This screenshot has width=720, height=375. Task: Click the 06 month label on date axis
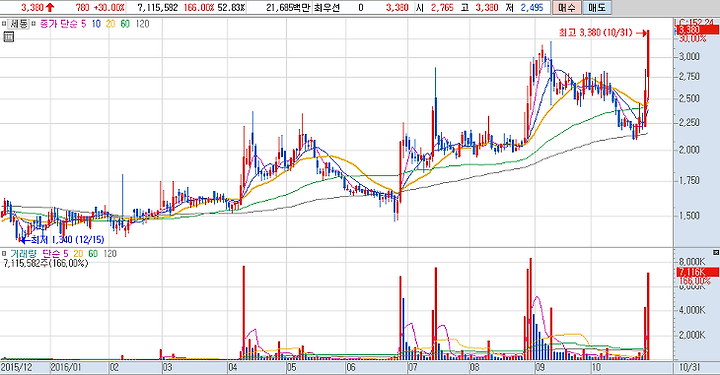tap(351, 367)
